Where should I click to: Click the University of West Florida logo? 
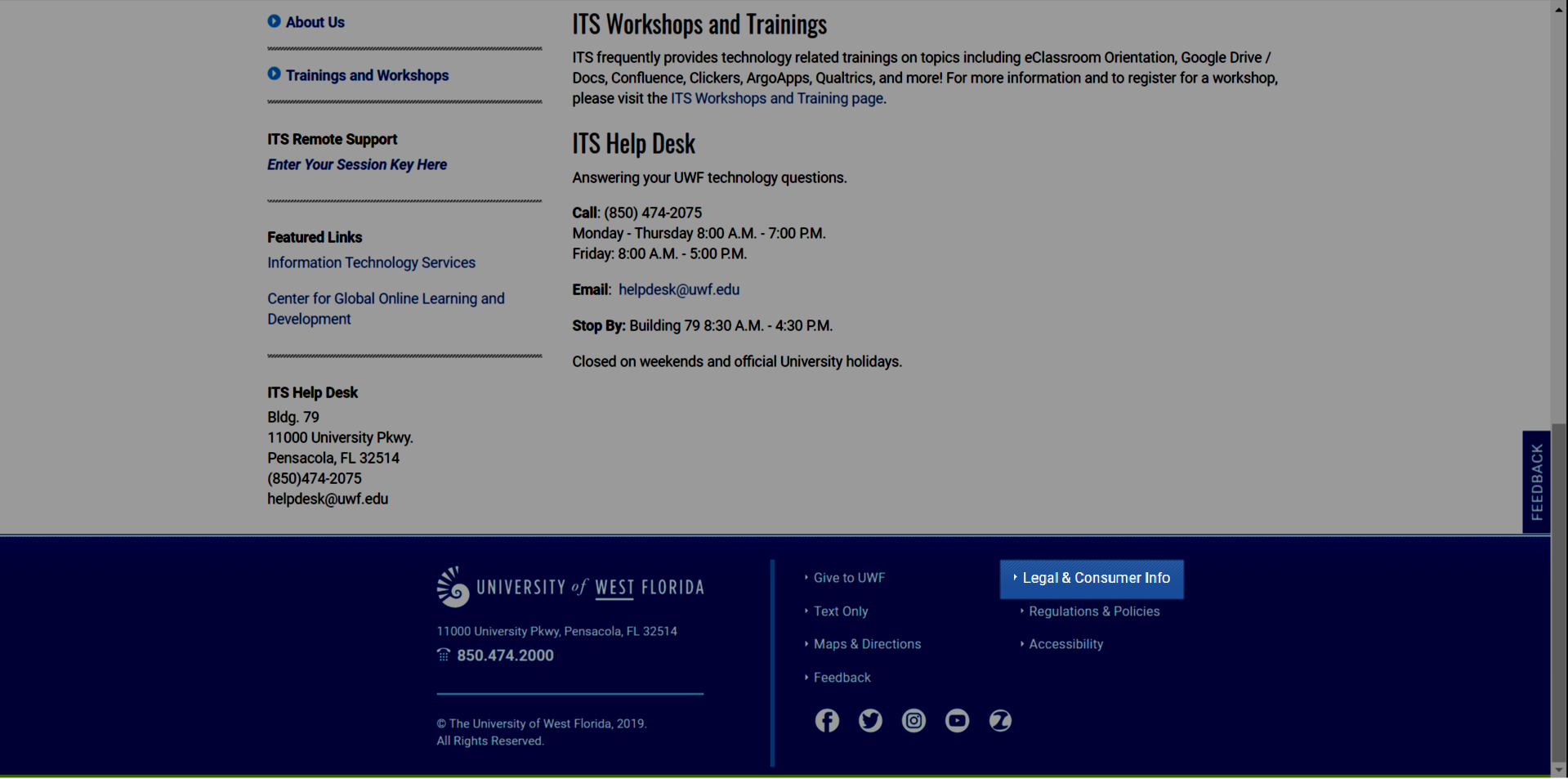tap(570, 587)
